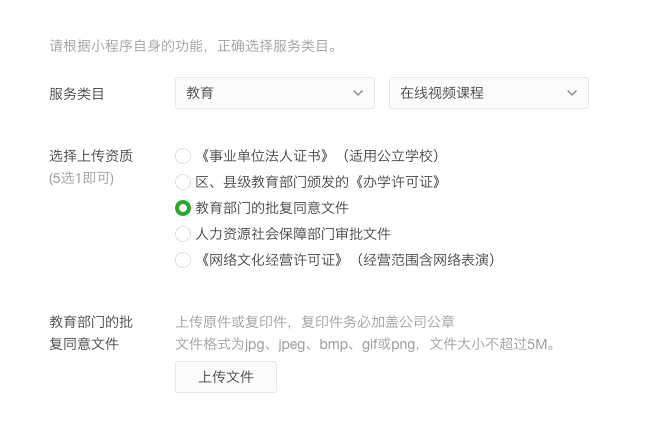Click the 服务类目 field label
The height and width of the screenshot is (432, 670).
tap(77, 94)
